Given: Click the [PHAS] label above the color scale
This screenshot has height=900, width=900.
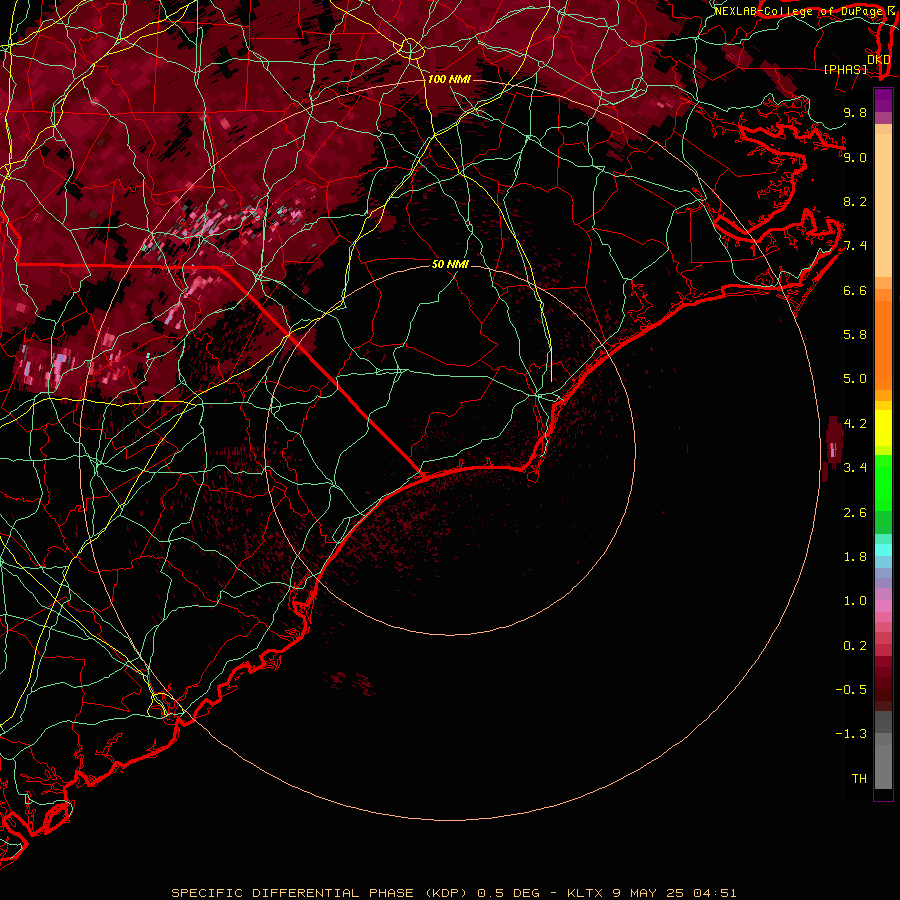Looking at the screenshot, I should click(x=845, y=69).
